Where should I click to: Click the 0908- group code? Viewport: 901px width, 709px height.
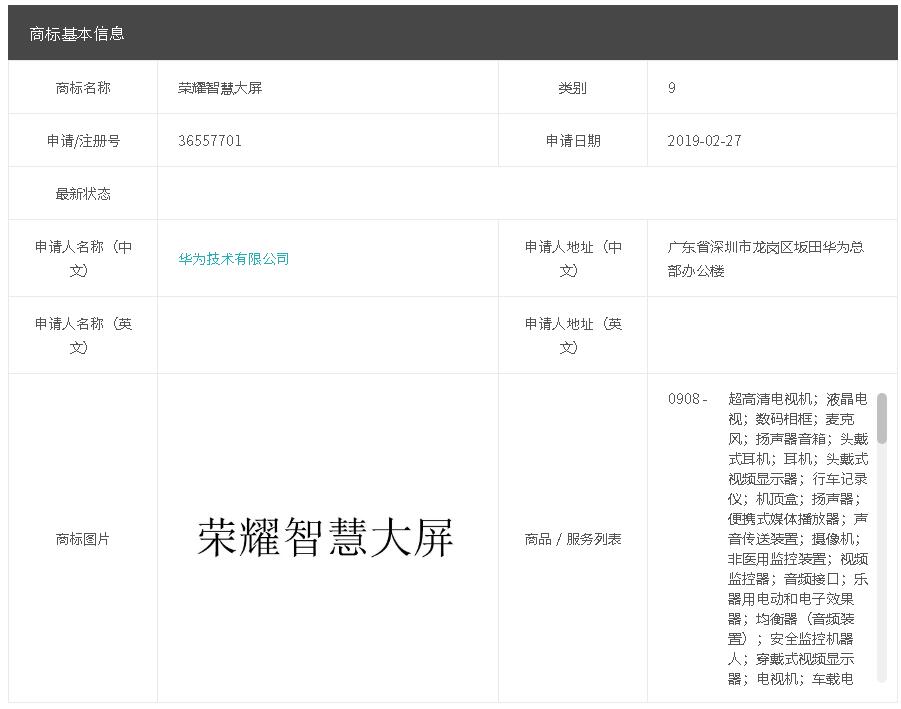coord(687,399)
